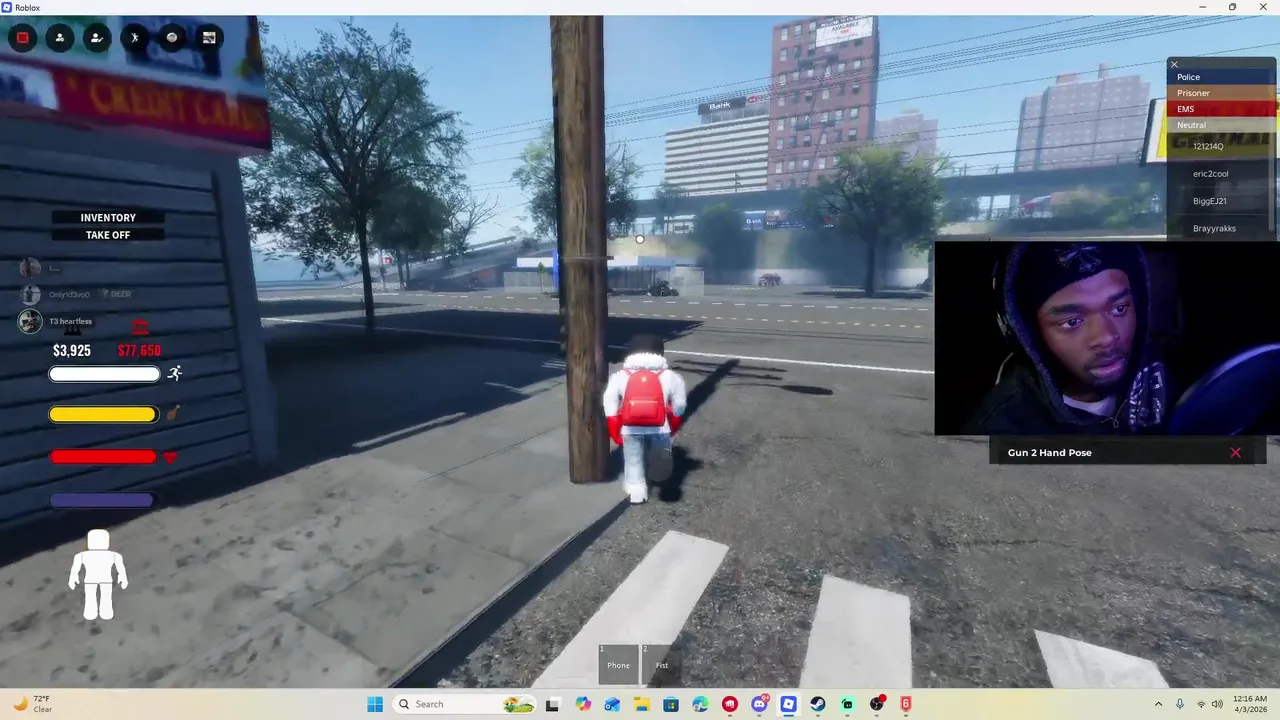Open the network WiFi tray icon
The image size is (1280, 720).
1201,704
